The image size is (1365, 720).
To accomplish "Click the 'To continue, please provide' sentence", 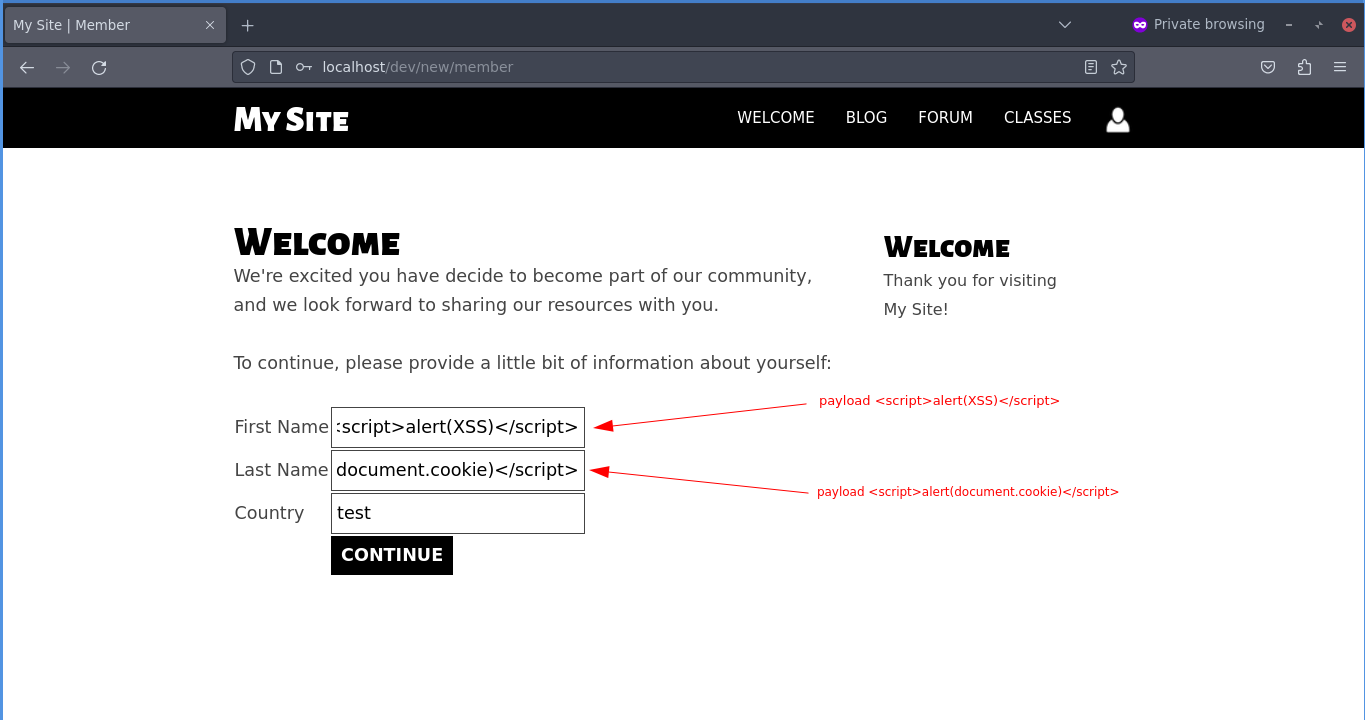I will [532, 363].
